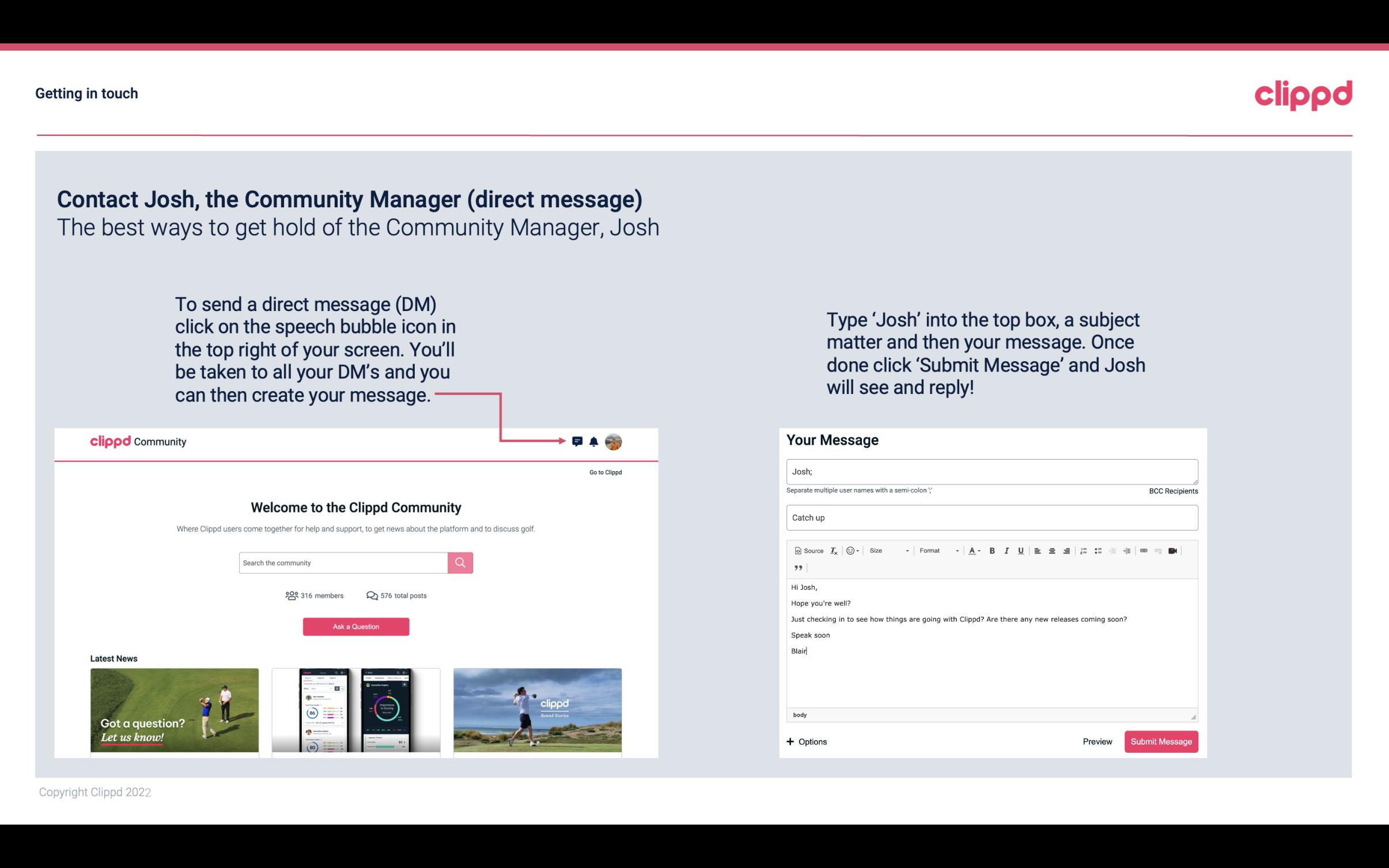Image resolution: width=1389 pixels, height=868 pixels.
Task: Click the blockquote quotation mark icon
Action: [x=798, y=568]
